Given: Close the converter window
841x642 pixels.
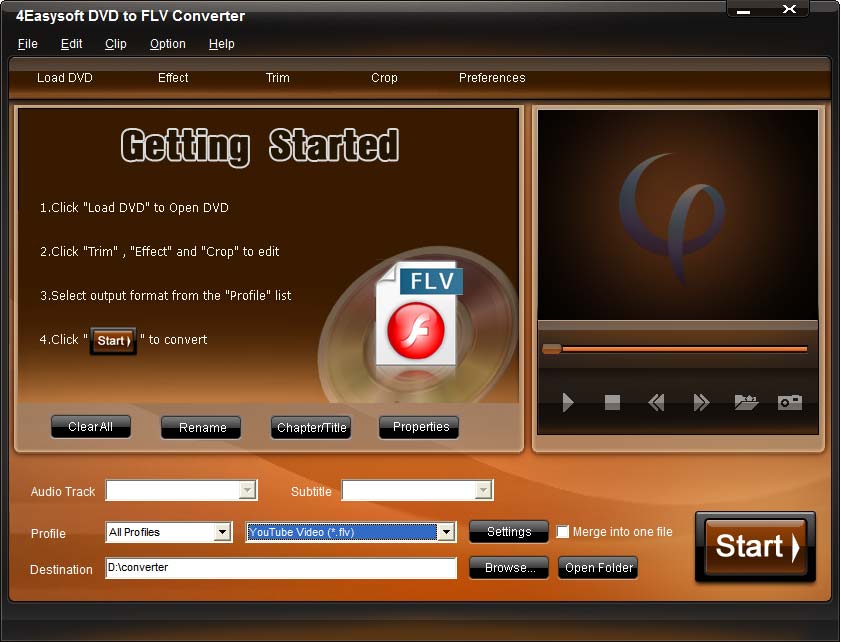Looking at the screenshot, I should [789, 9].
